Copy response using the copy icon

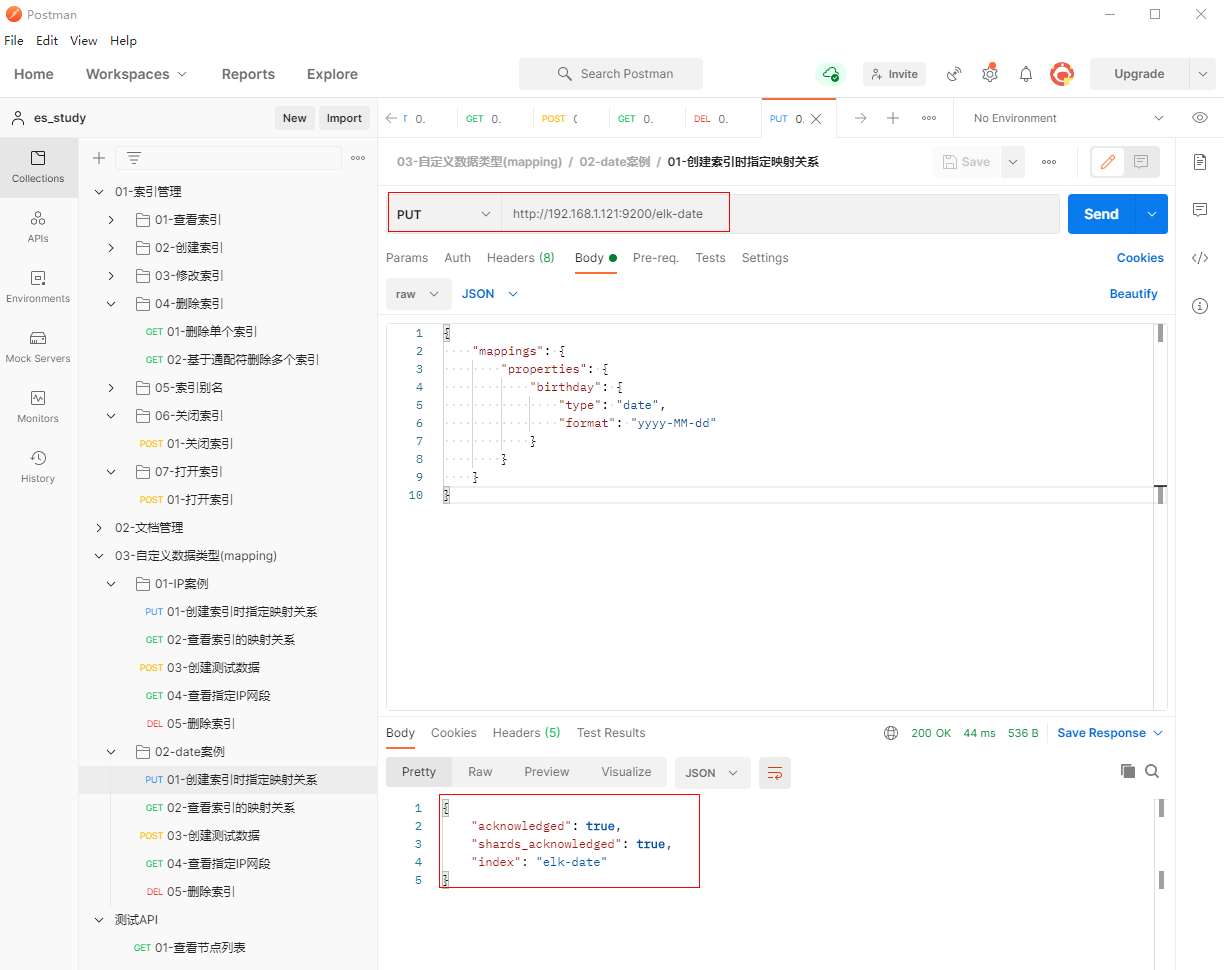coord(1127,771)
